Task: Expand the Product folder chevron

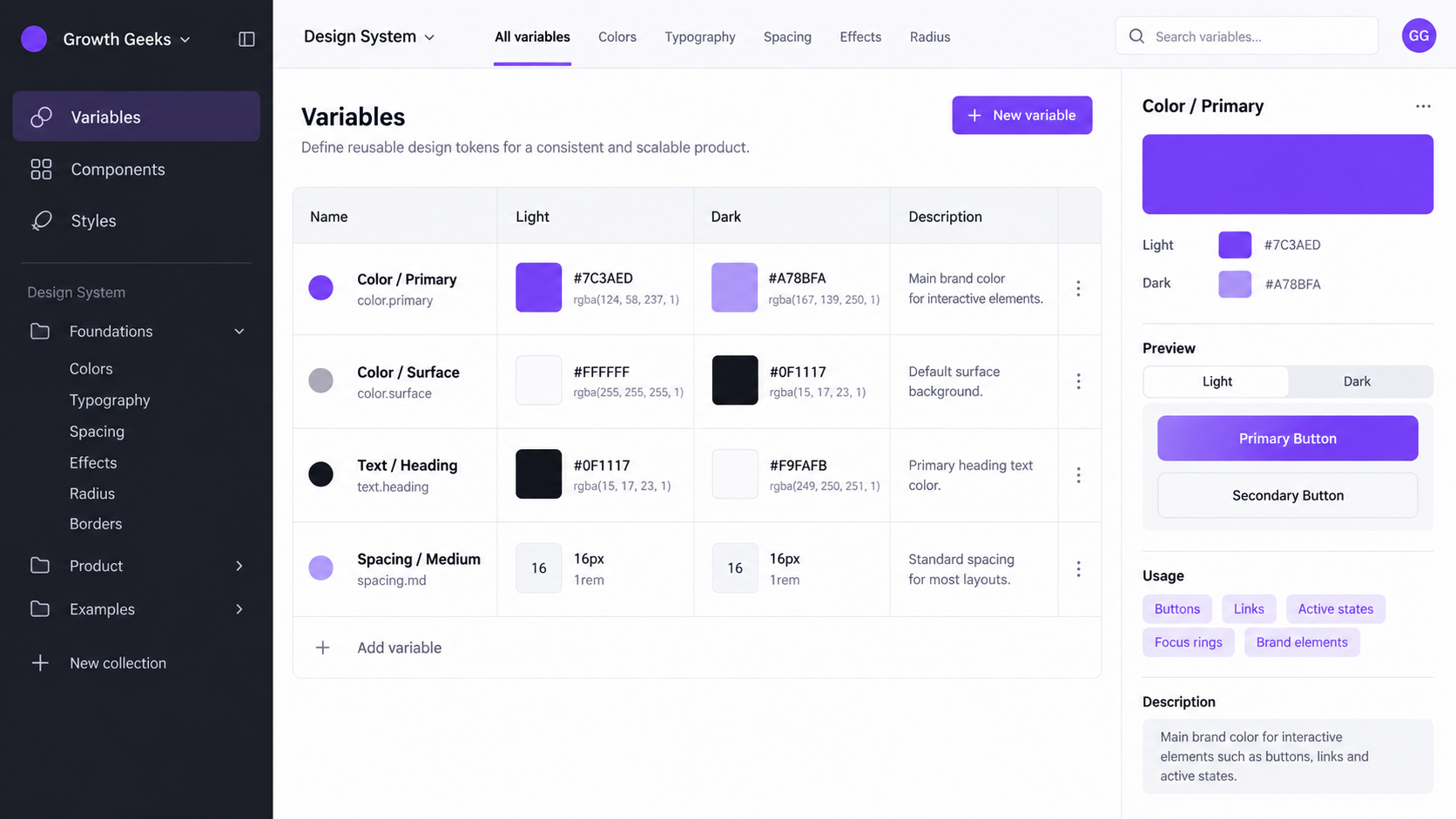Action: pyautogui.click(x=239, y=566)
